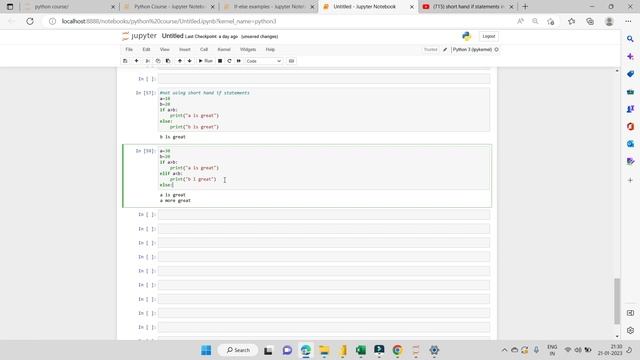This screenshot has width=640, height=360.
Task: Open the Edge sidebar search icon
Action: 630,39
